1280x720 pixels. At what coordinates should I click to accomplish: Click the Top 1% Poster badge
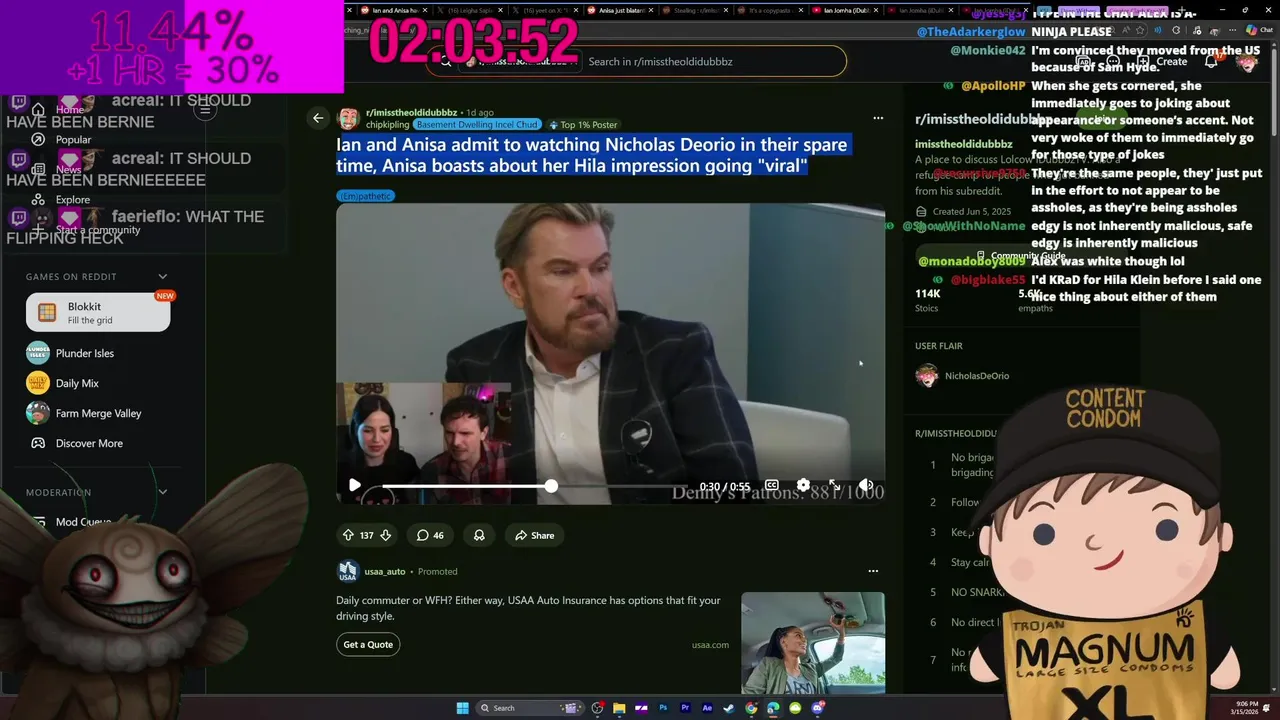click(x=583, y=125)
